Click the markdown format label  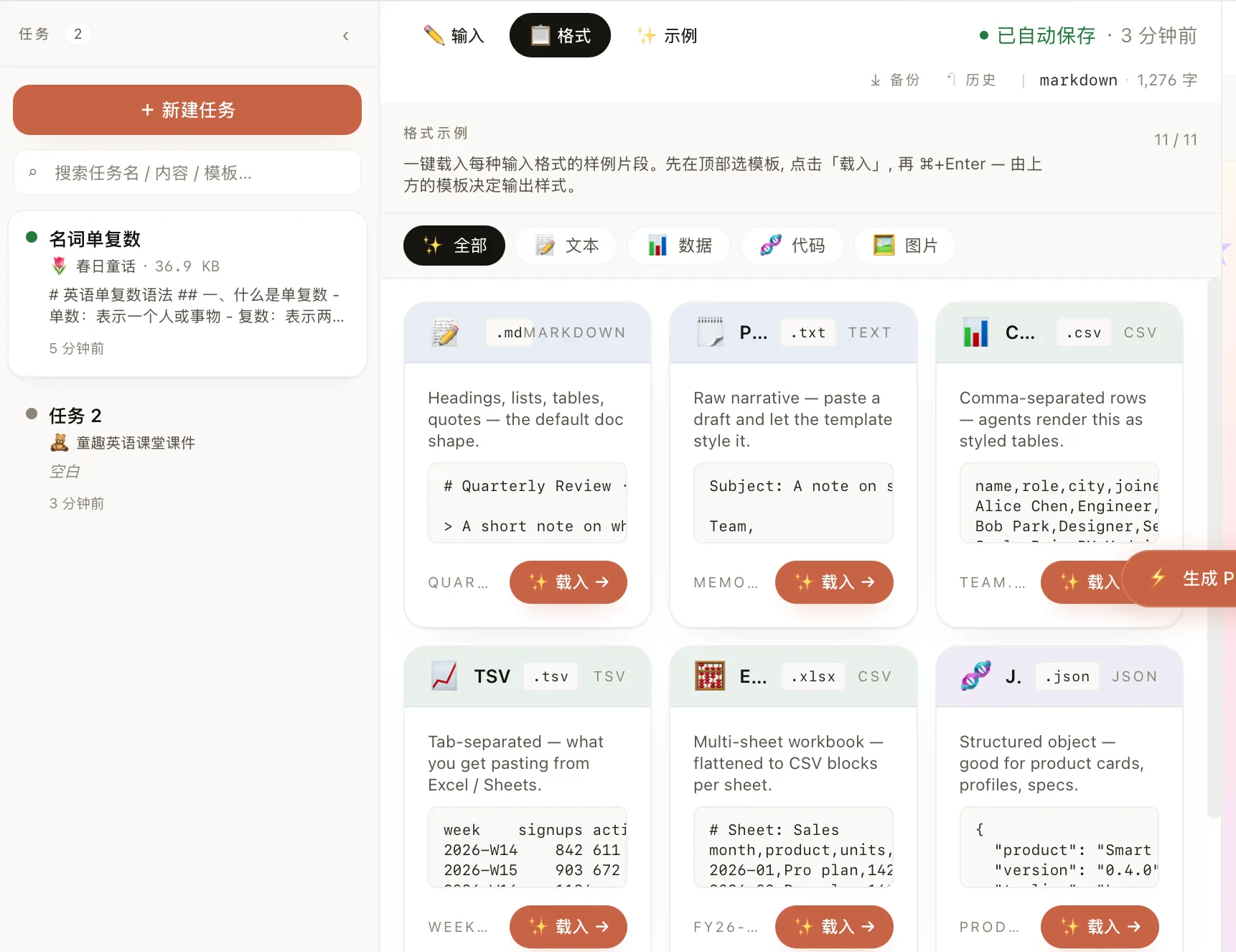1078,80
